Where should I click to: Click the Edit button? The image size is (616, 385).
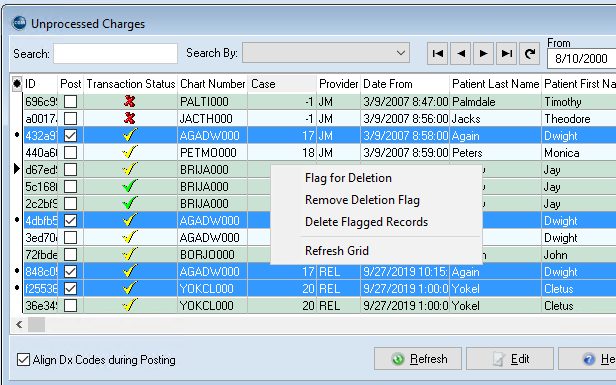510,359
